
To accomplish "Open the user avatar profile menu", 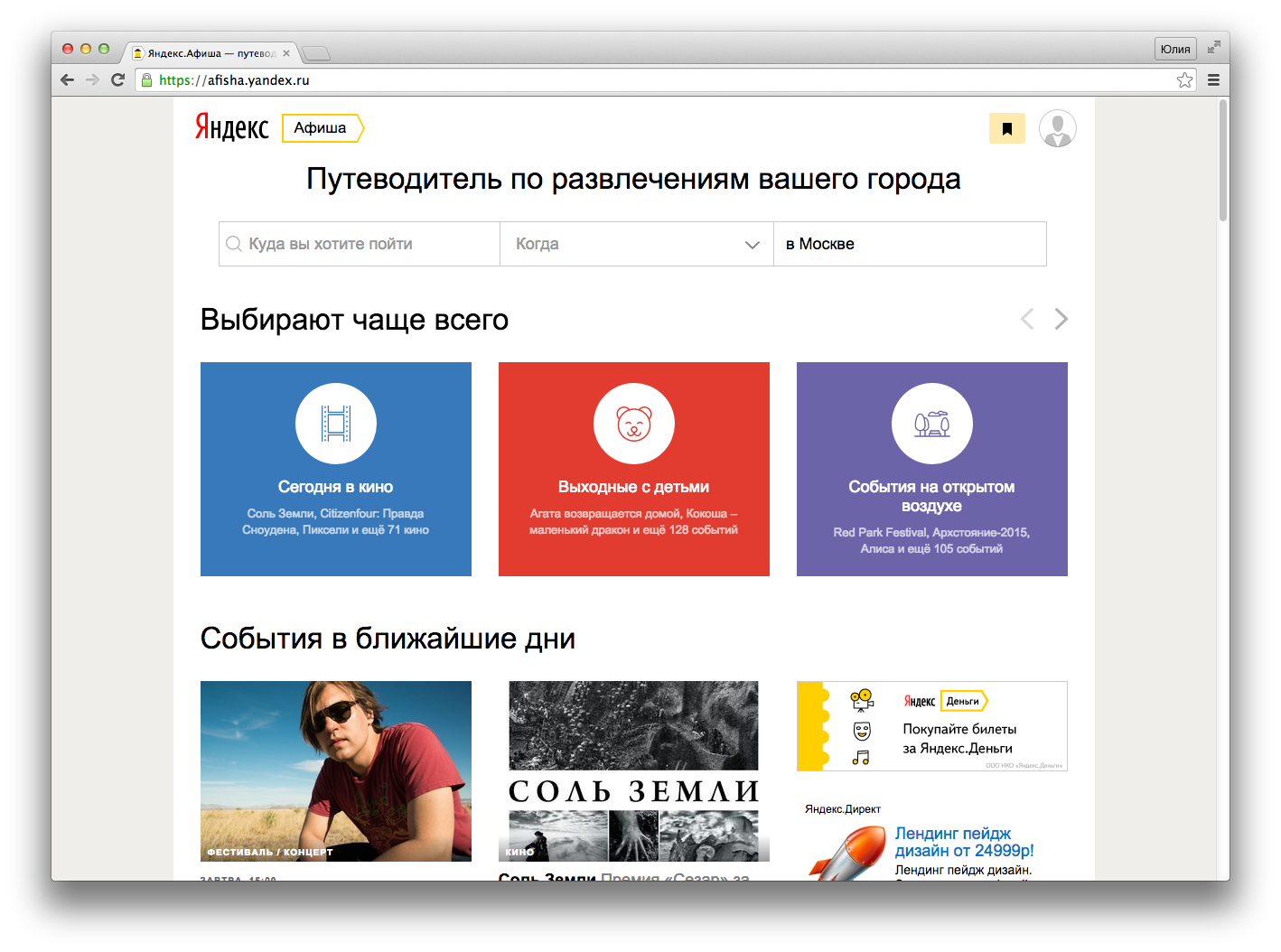I will coord(1057,128).
